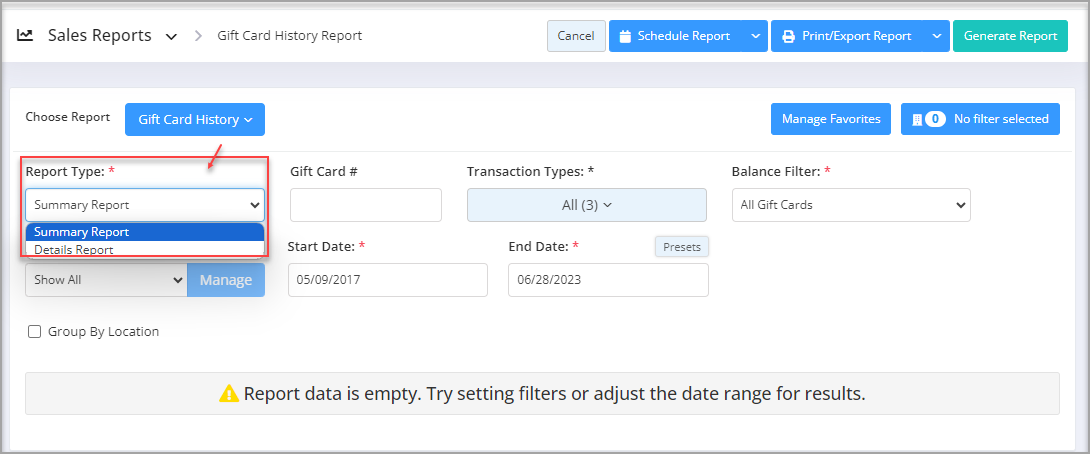
Task: Open the Schedule Report dropdown arrow
Action: point(755,35)
